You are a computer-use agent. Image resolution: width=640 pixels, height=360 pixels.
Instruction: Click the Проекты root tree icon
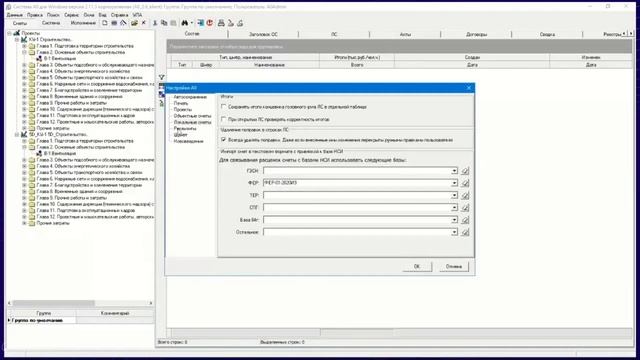[x=17, y=33]
